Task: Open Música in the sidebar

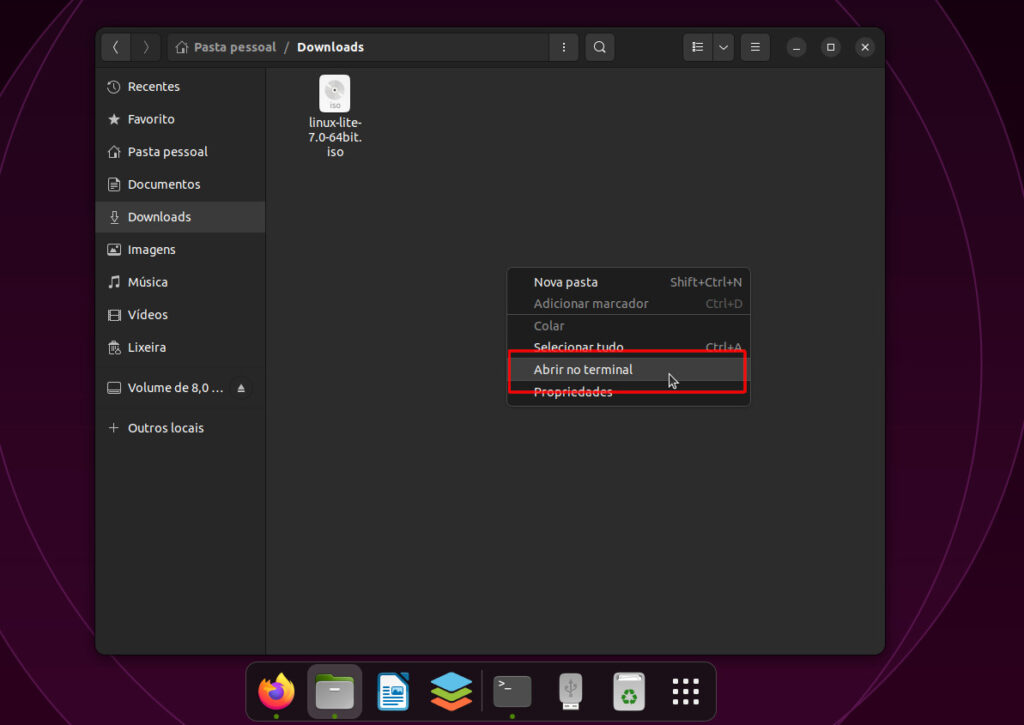Action: [180, 282]
